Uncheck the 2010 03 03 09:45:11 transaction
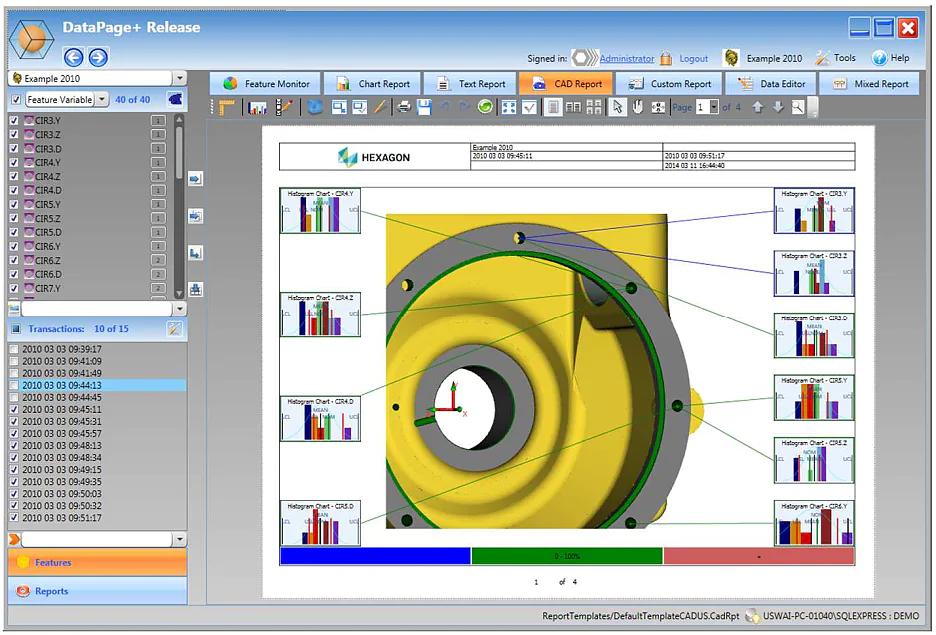Image resolution: width=936 pixels, height=635 pixels. [x=14, y=410]
